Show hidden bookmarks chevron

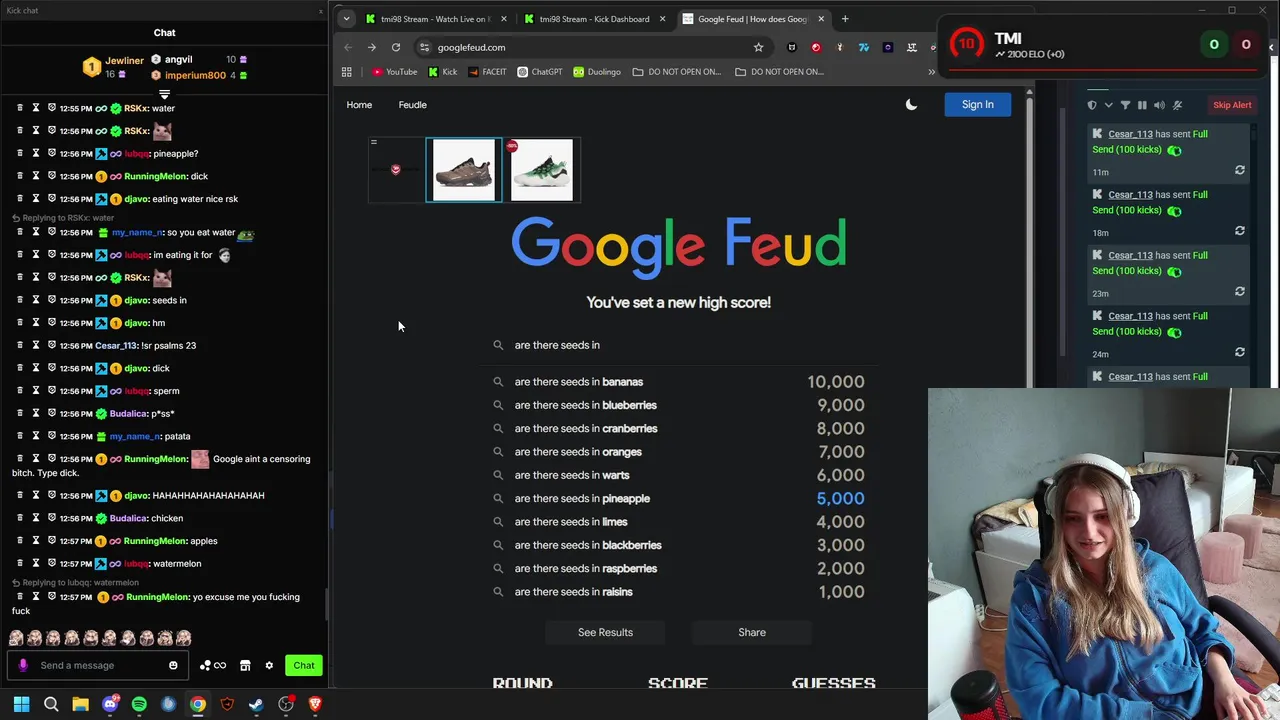[x=931, y=72]
